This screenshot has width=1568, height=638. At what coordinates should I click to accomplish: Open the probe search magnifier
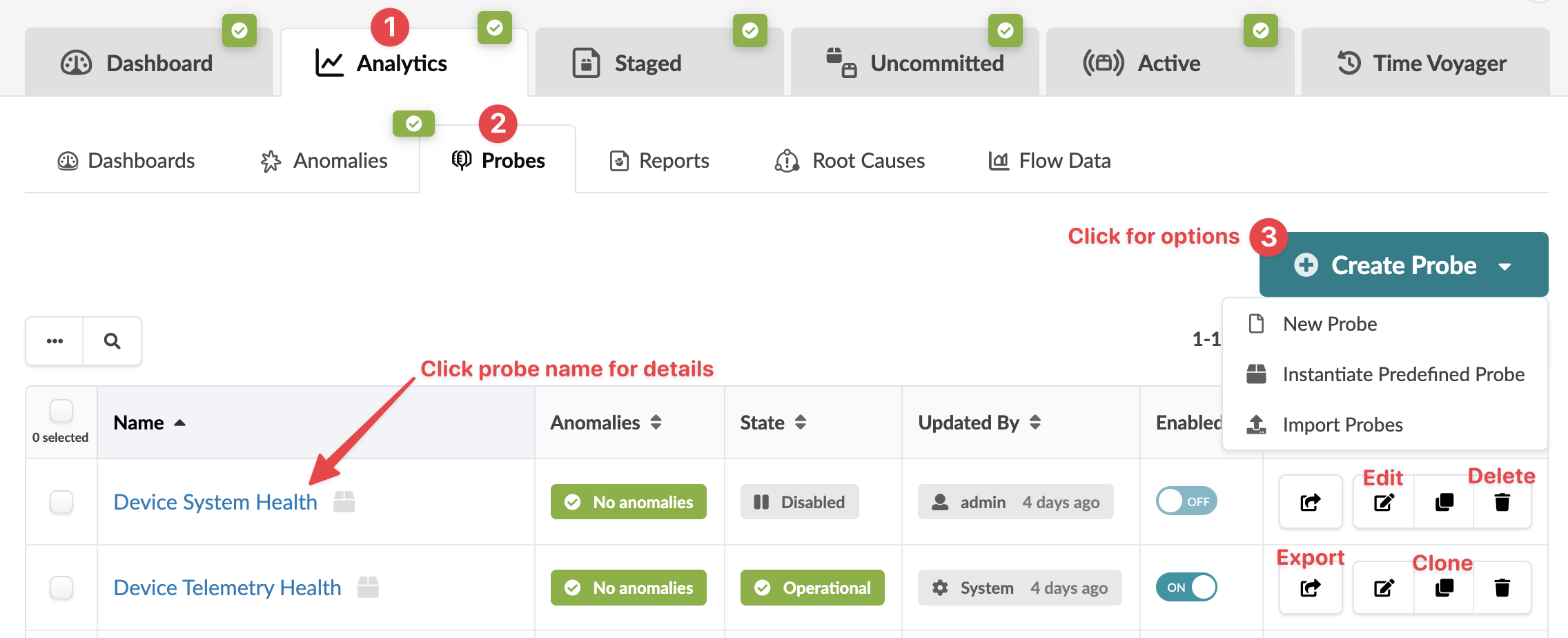[112, 340]
